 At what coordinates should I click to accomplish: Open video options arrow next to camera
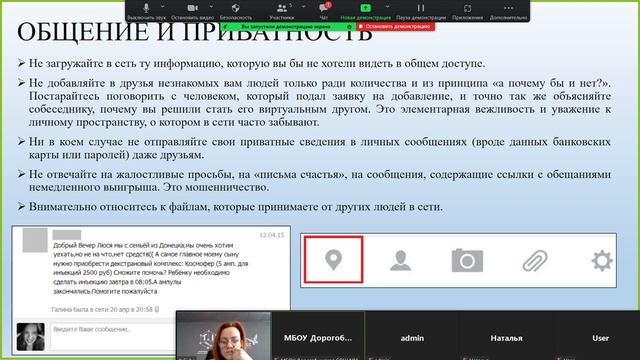pos(211,7)
